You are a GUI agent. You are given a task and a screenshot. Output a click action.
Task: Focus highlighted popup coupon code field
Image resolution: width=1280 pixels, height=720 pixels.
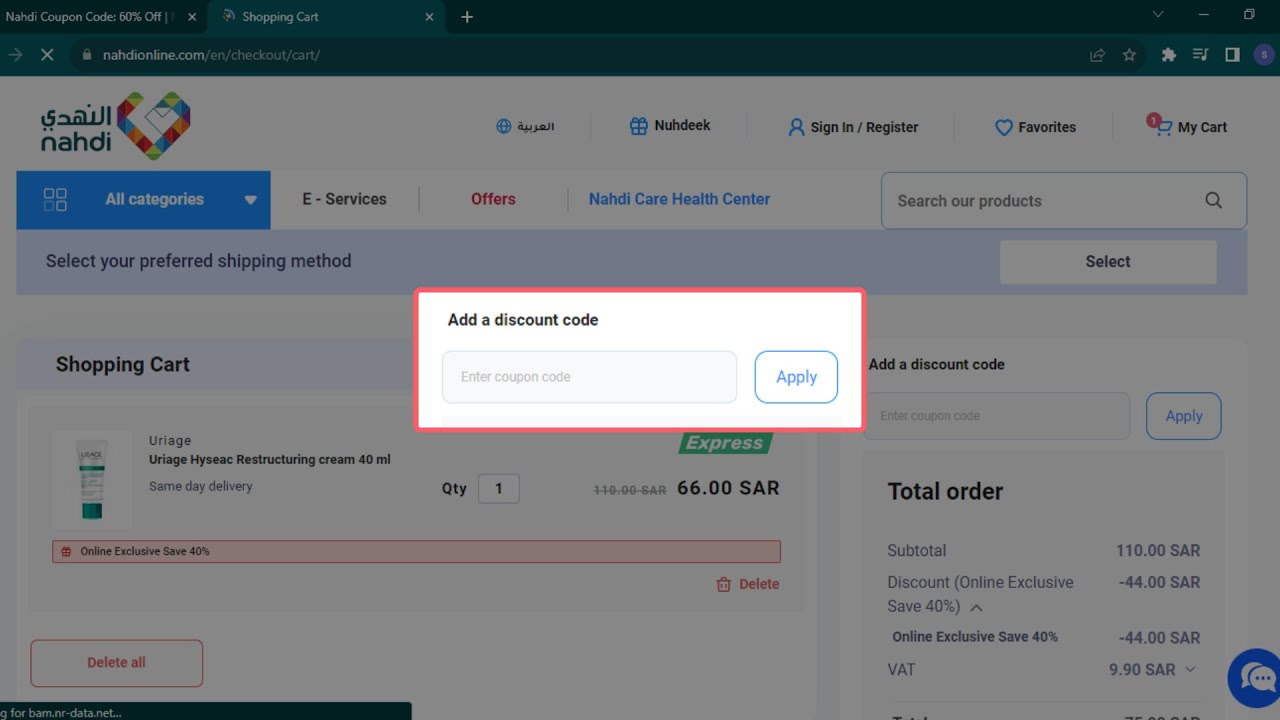pyautogui.click(x=589, y=377)
